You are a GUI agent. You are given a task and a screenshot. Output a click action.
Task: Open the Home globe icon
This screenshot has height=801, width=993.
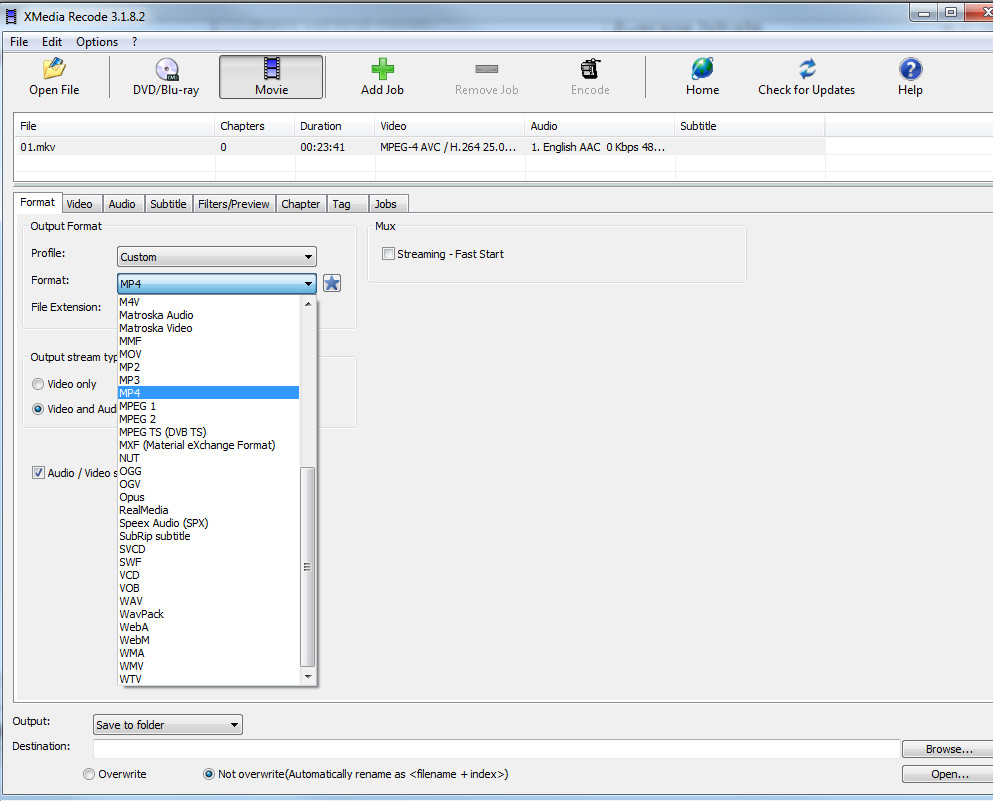point(702,68)
